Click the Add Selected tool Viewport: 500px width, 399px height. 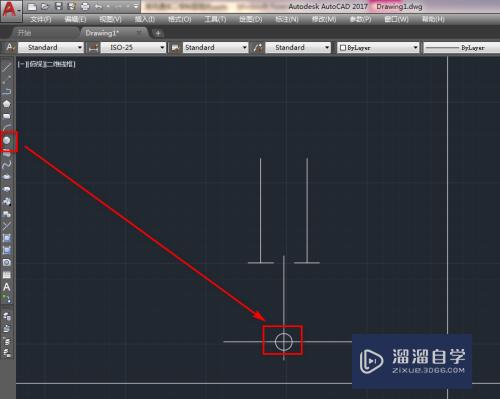(7, 299)
